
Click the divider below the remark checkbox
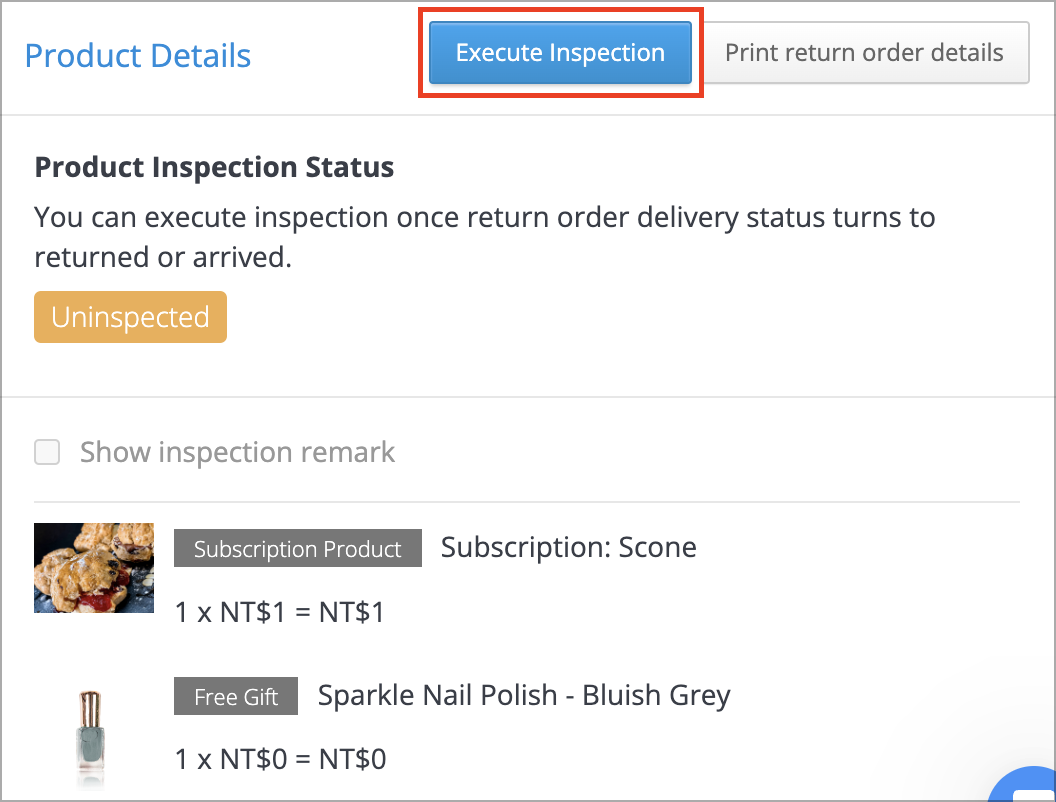pos(527,502)
